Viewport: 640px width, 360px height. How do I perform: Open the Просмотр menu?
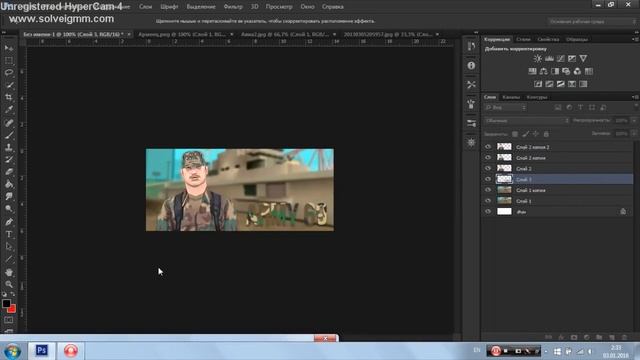click(279, 7)
